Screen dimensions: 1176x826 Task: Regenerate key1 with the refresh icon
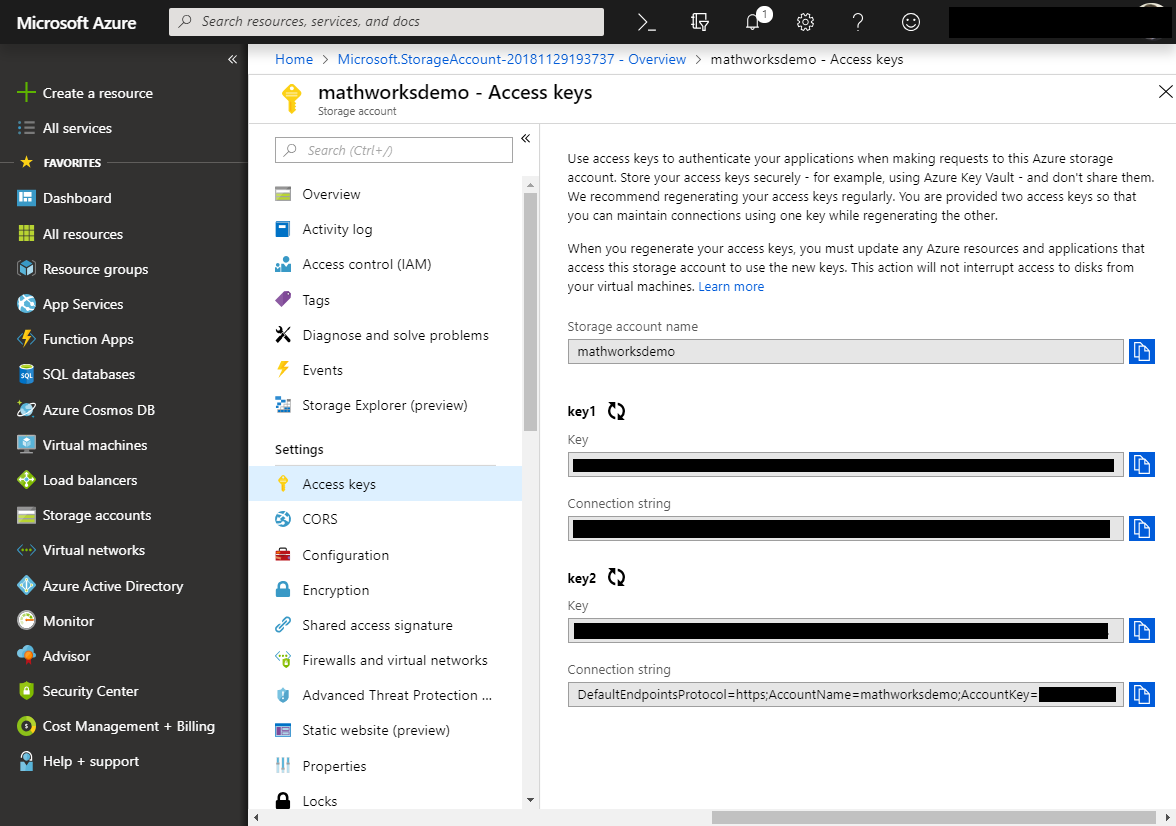616,411
